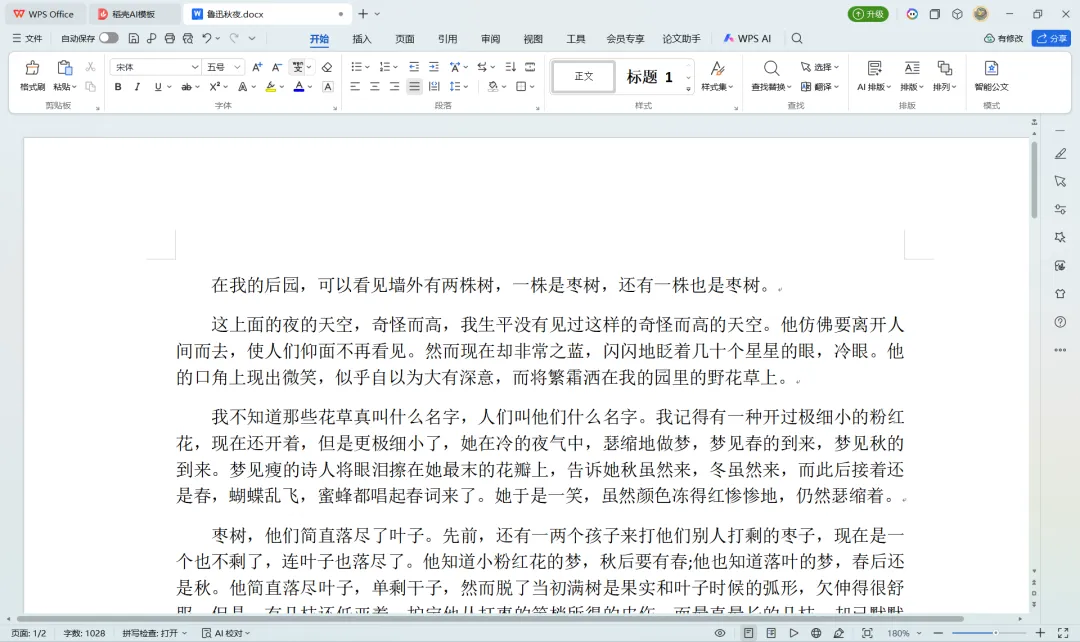Click the blue font color A swatch
The image size is (1080, 642).
[299, 87]
